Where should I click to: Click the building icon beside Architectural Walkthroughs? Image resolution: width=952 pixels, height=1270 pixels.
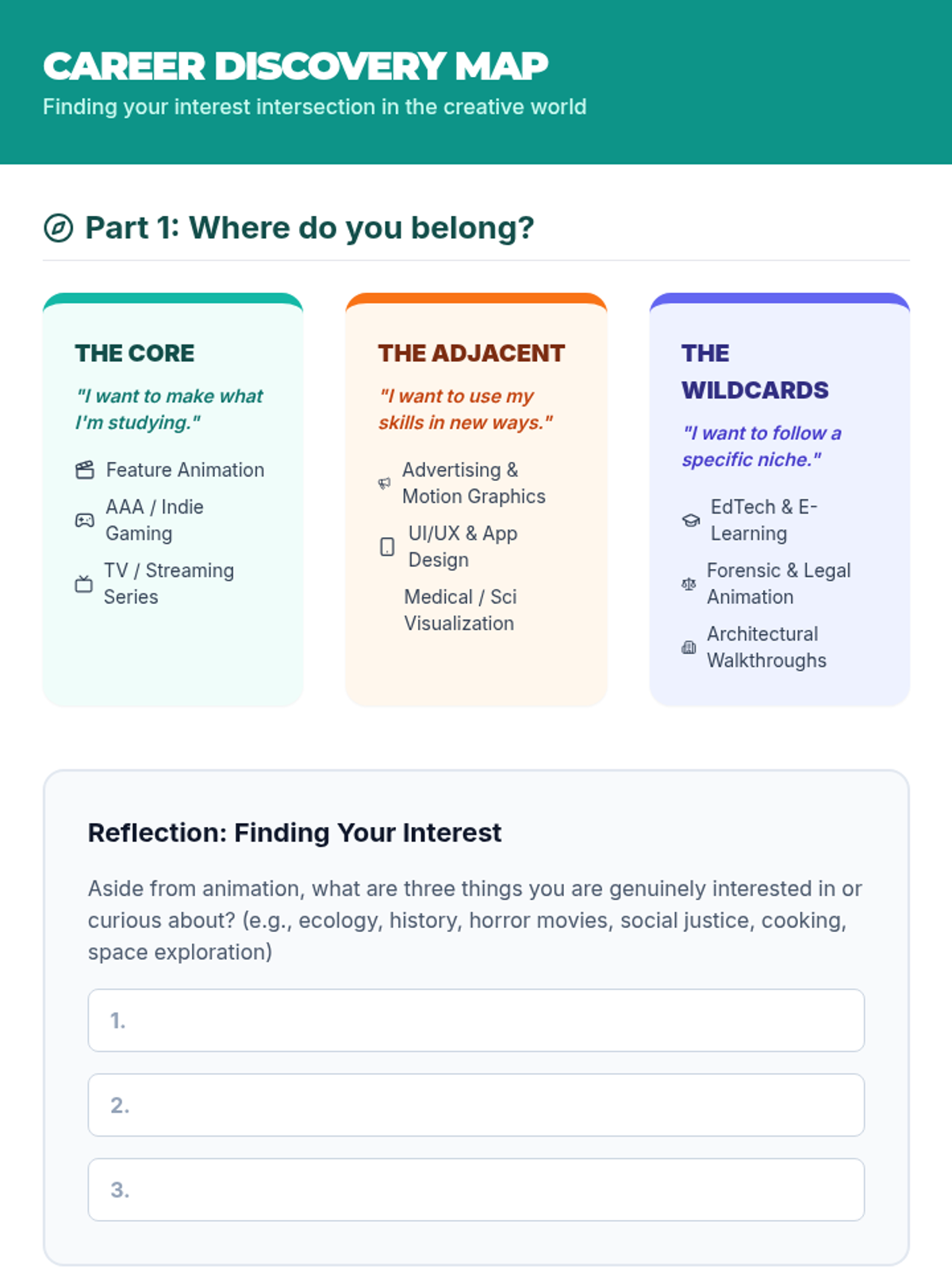coord(689,647)
